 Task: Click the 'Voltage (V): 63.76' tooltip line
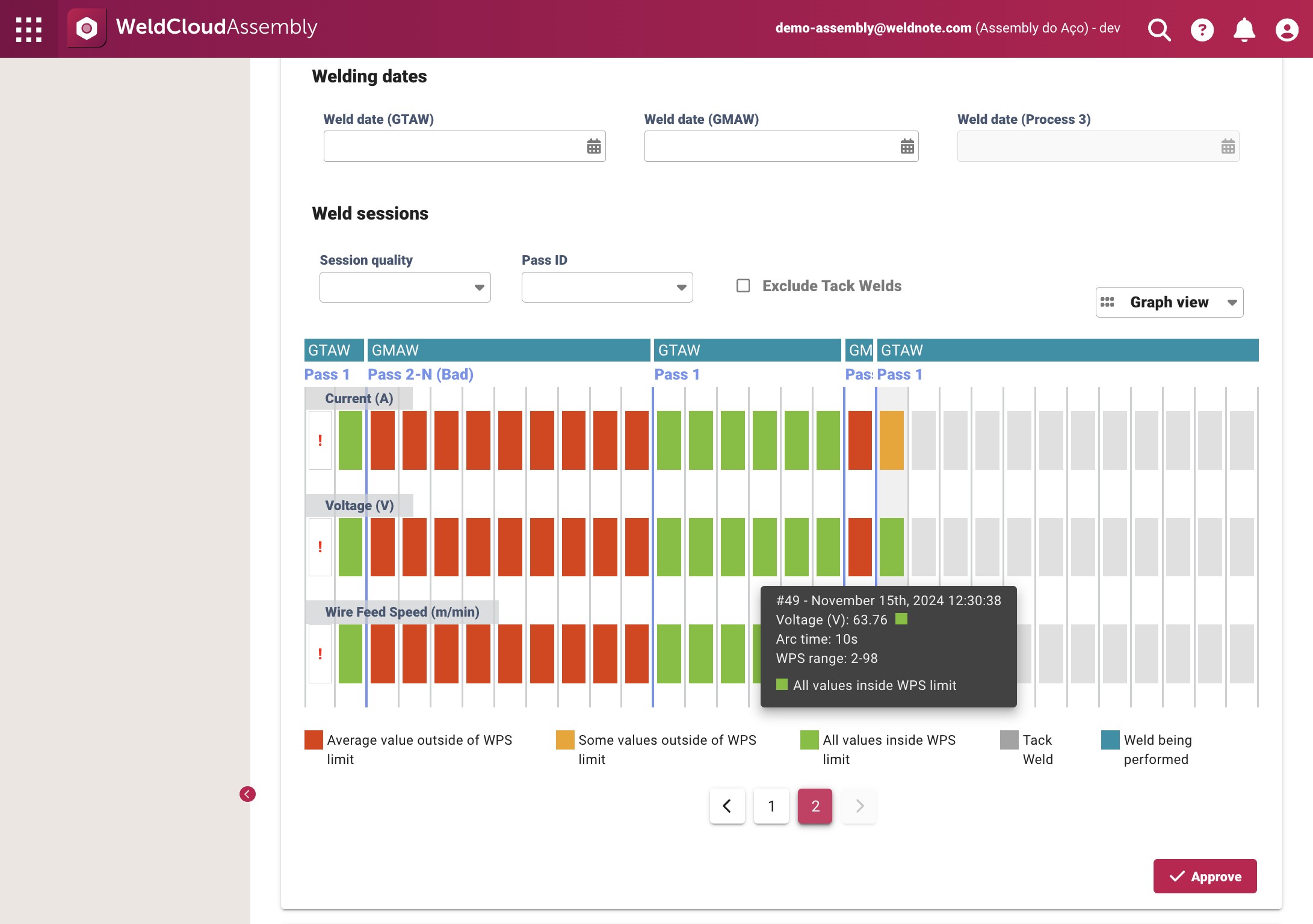tap(832, 620)
